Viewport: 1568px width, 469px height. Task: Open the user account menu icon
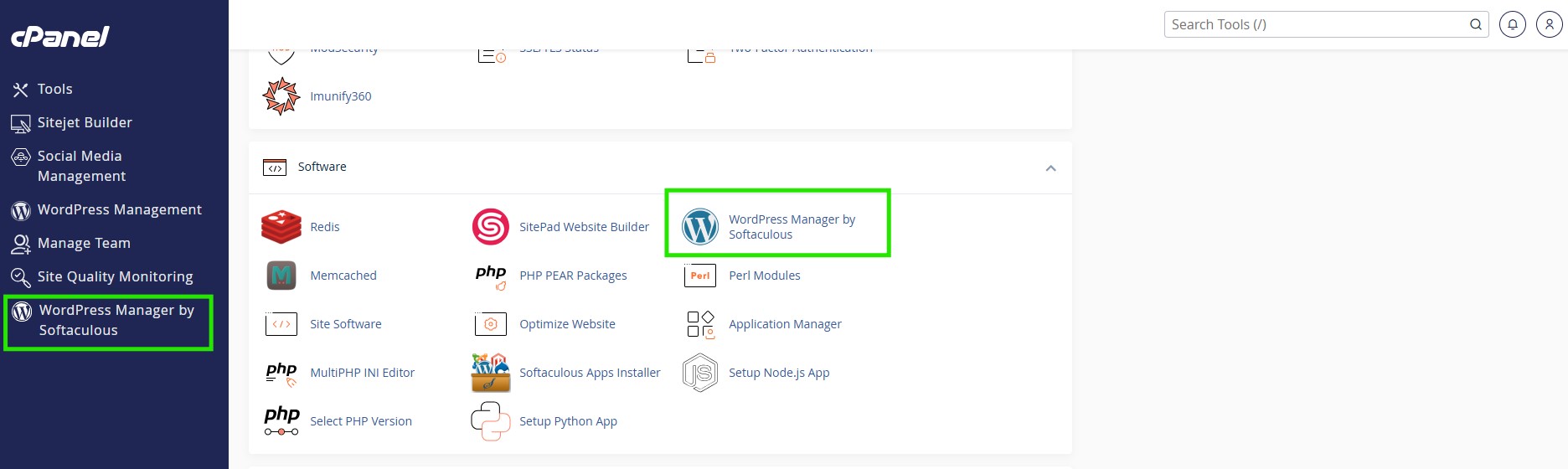[1550, 24]
